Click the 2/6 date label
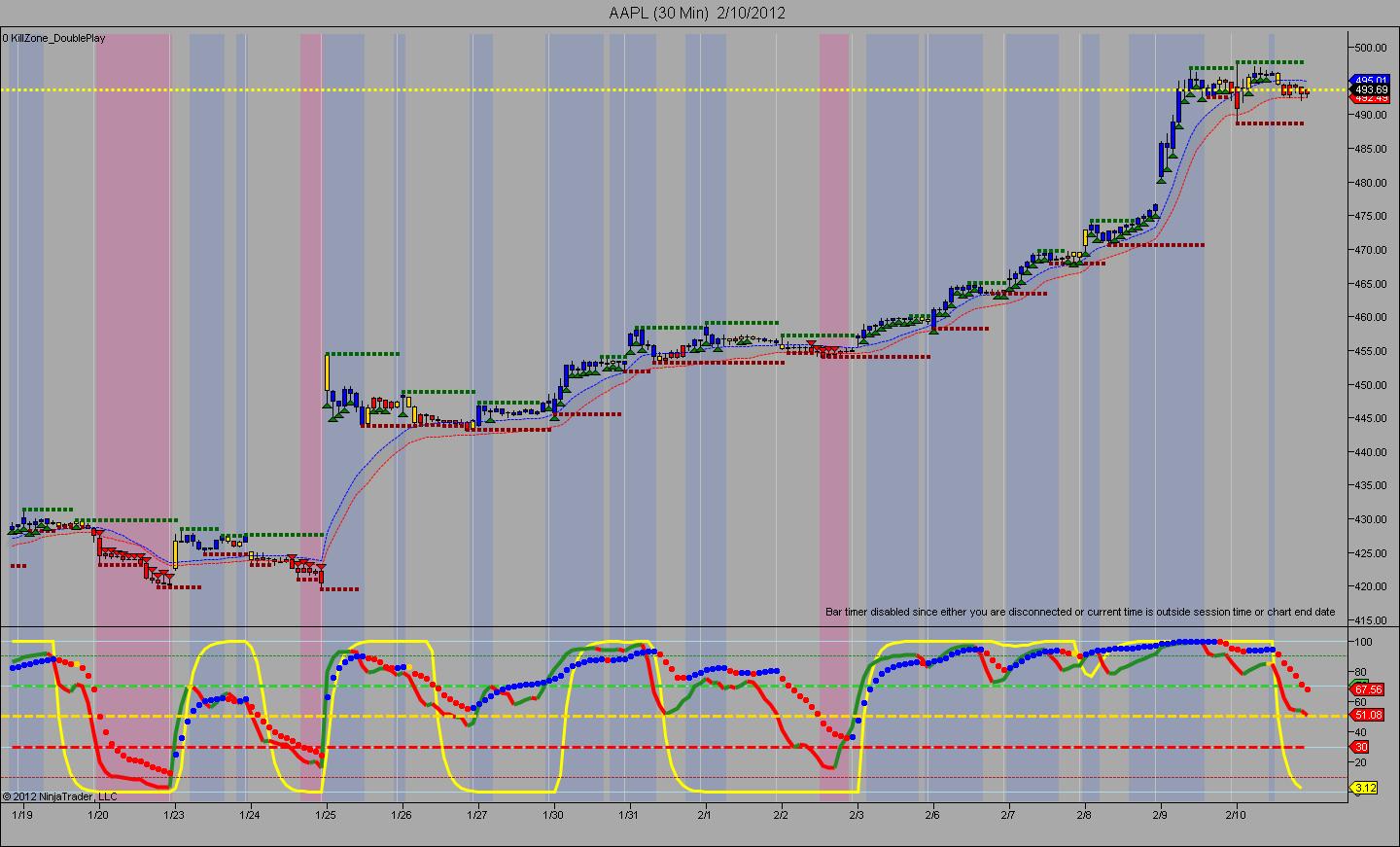The width and height of the screenshot is (1400, 847). coord(931,814)
